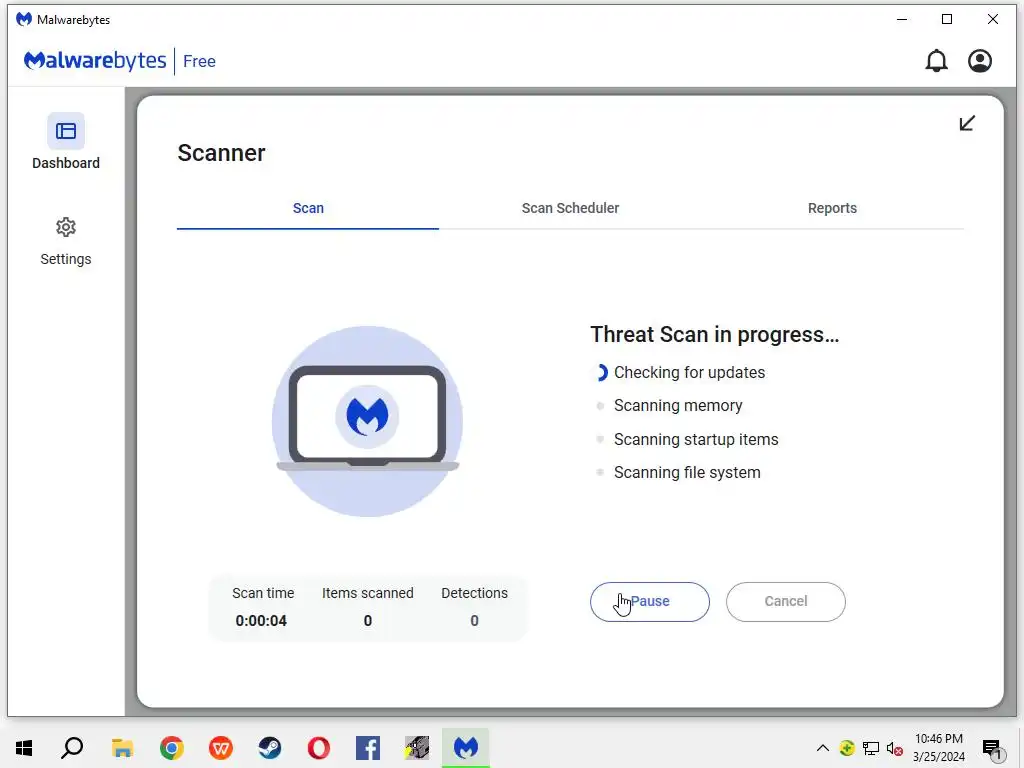Open Windows taskbar search
The image size is (1024, 768).
[72, 748]
